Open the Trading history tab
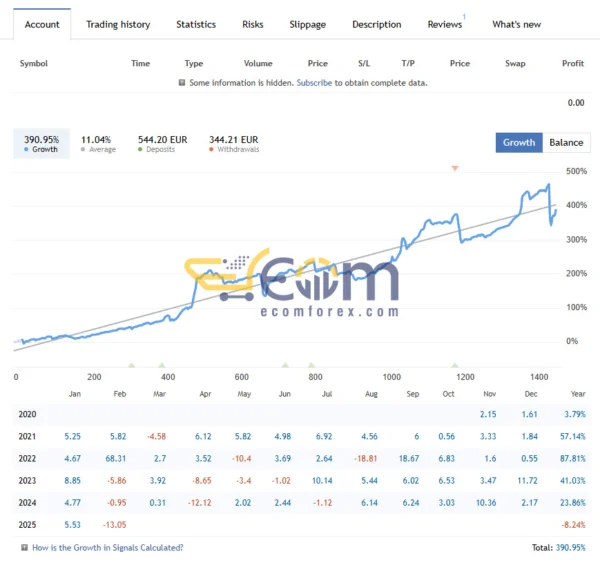The width and height of the screenshot is (600, 563). pos(117,24)
